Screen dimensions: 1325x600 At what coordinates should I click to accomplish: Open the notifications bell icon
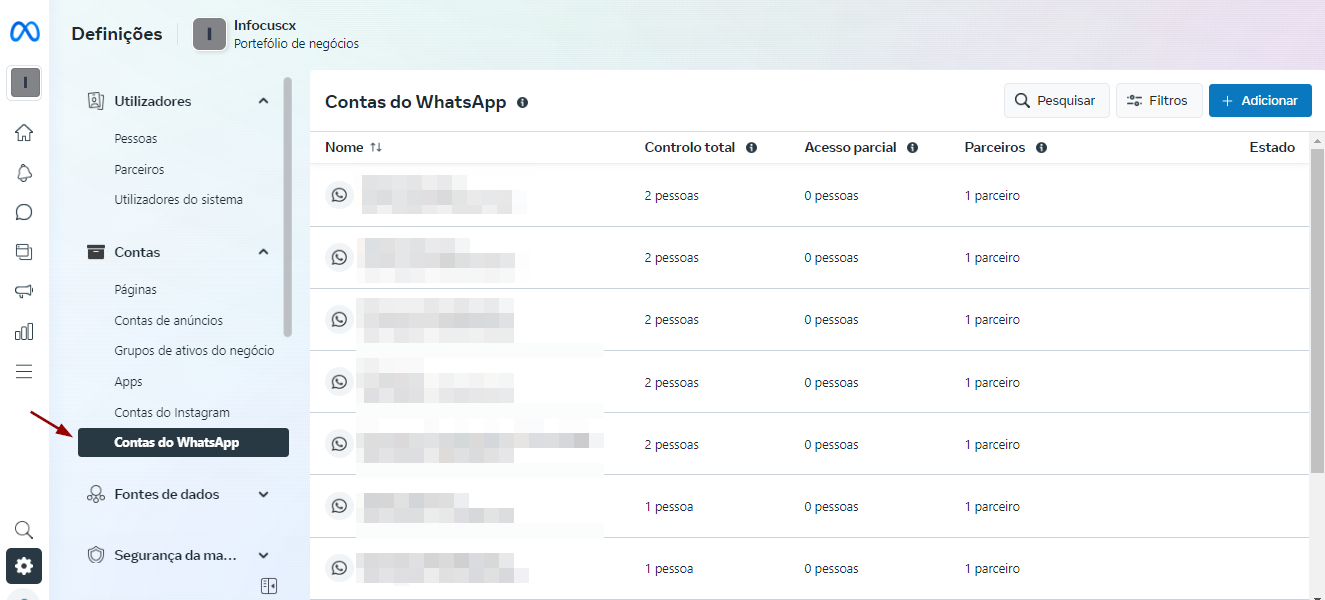24,173
